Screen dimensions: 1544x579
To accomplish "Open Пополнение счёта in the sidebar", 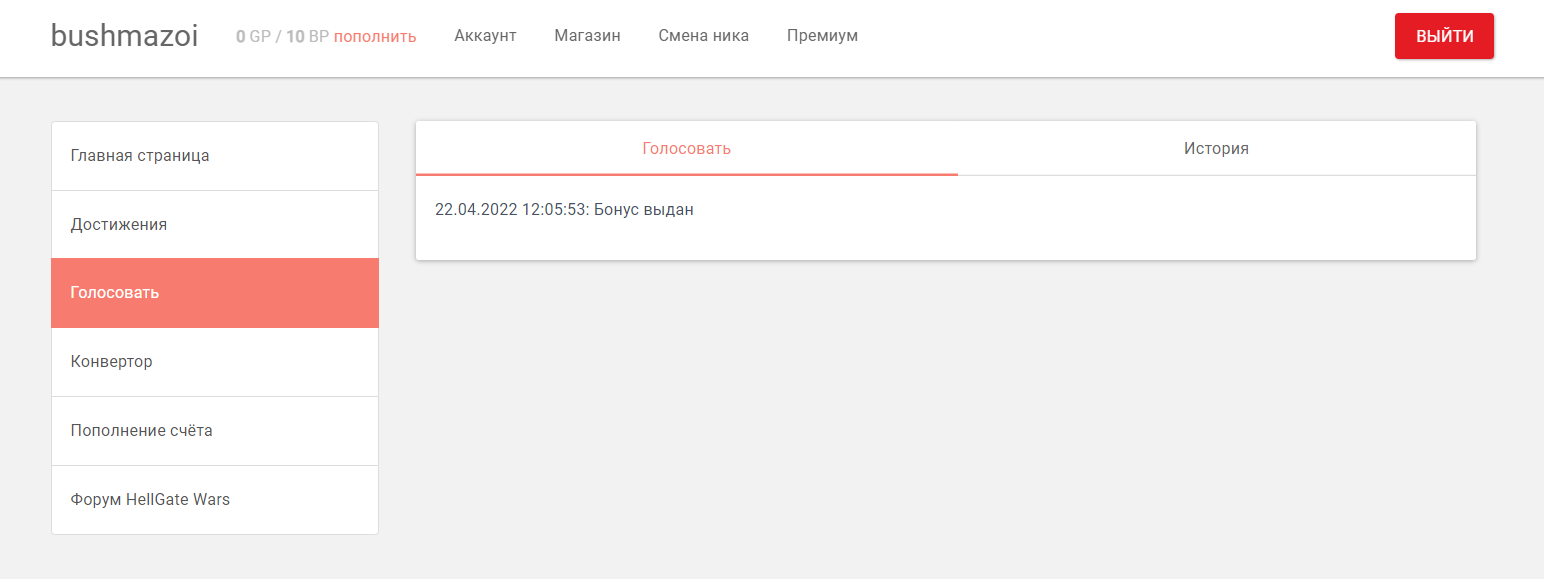I will pos(215,431).
